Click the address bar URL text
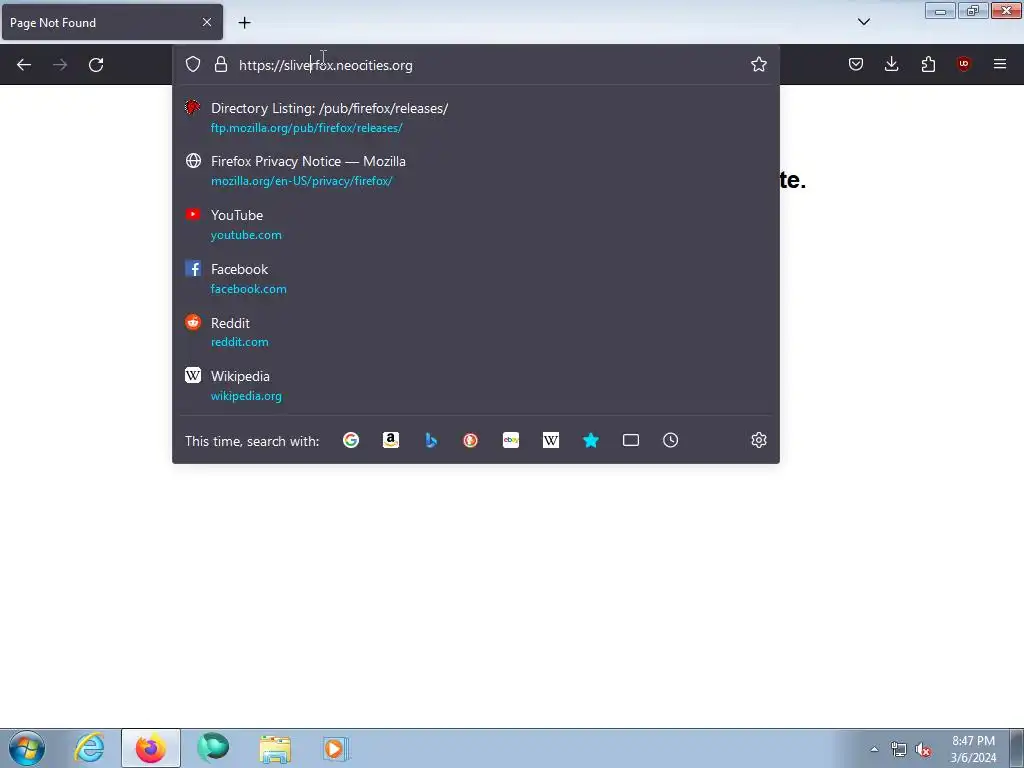 click(326, 65)
